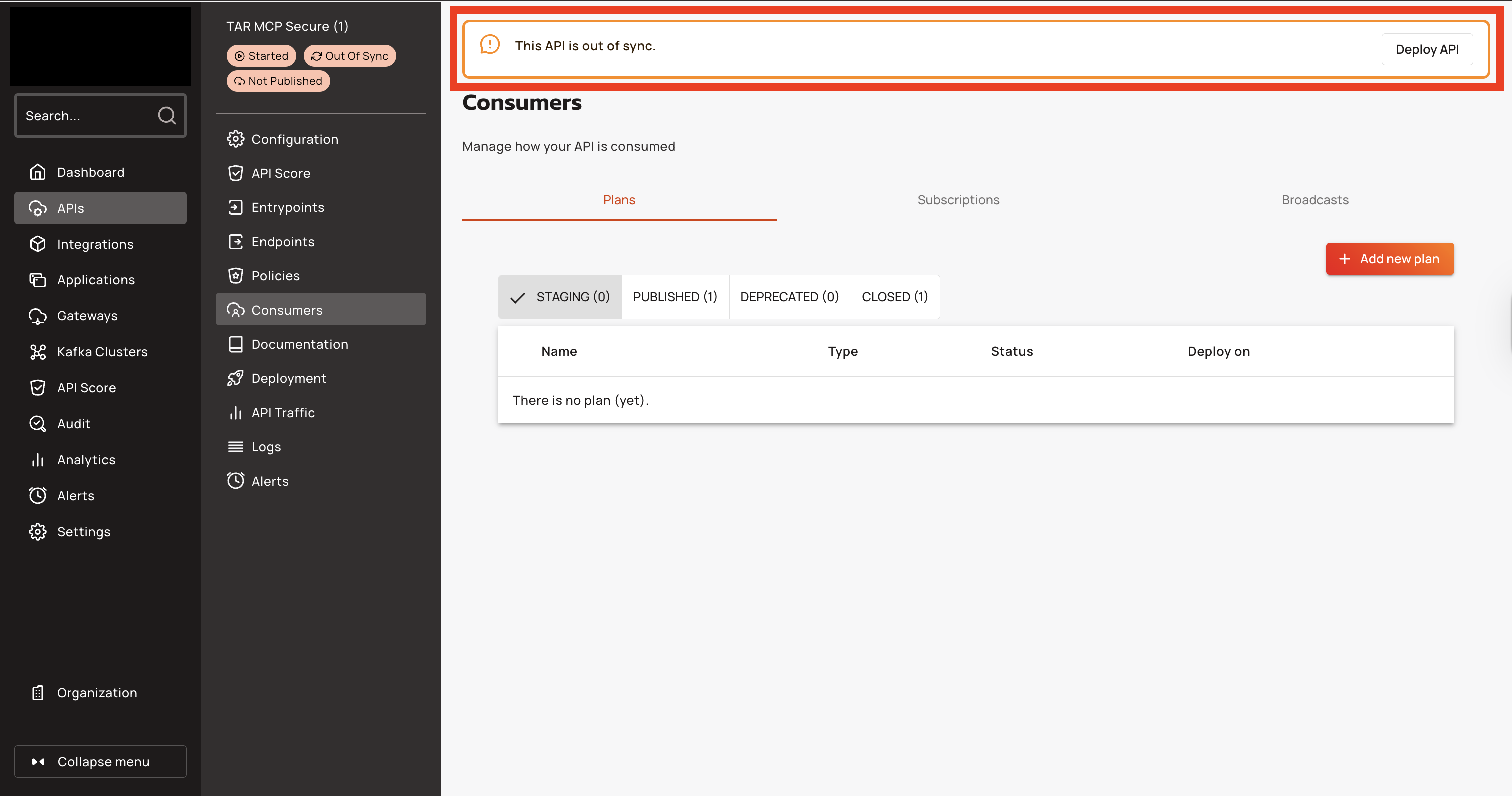This screenshot has height=796, width=1512.
Task: Collapse the sidebar menu
Action: coord(100,761)
